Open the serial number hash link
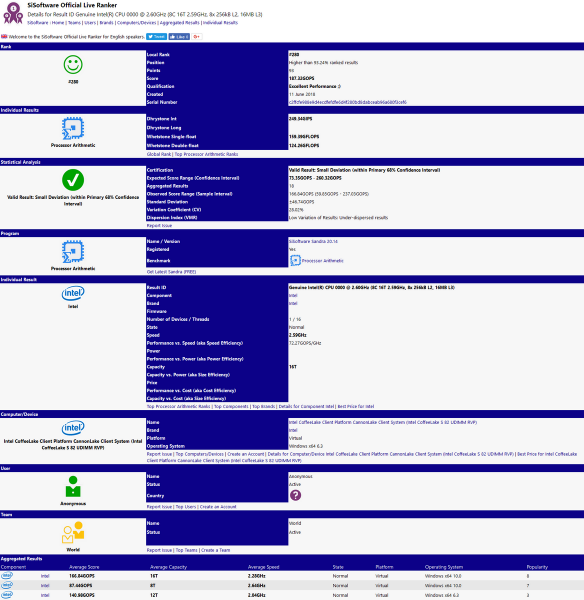The image size is (584, 600). (347, 102)
